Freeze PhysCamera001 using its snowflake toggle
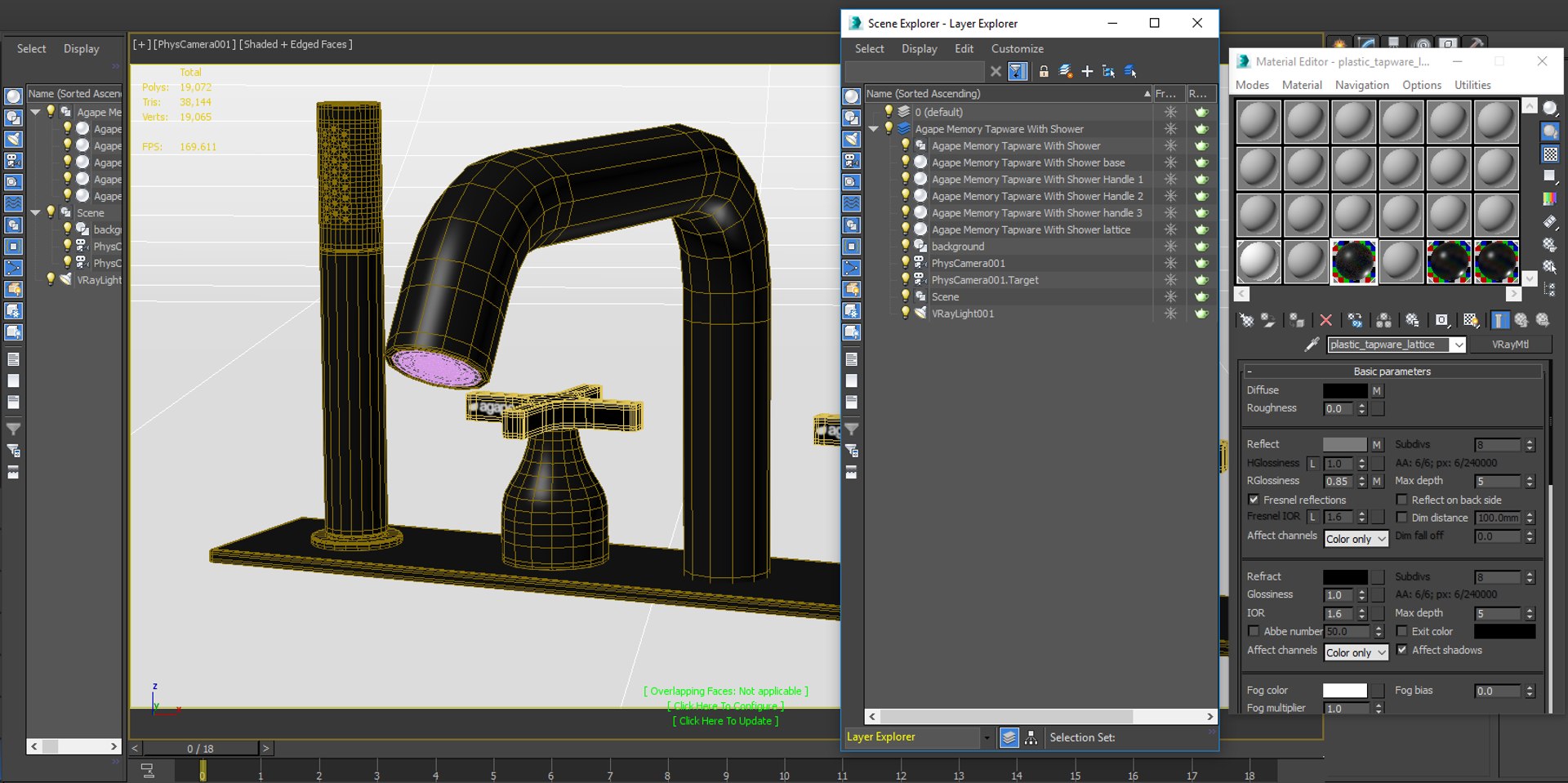The height and width of the screenshot is (783, 1568). pos(1170,263)
